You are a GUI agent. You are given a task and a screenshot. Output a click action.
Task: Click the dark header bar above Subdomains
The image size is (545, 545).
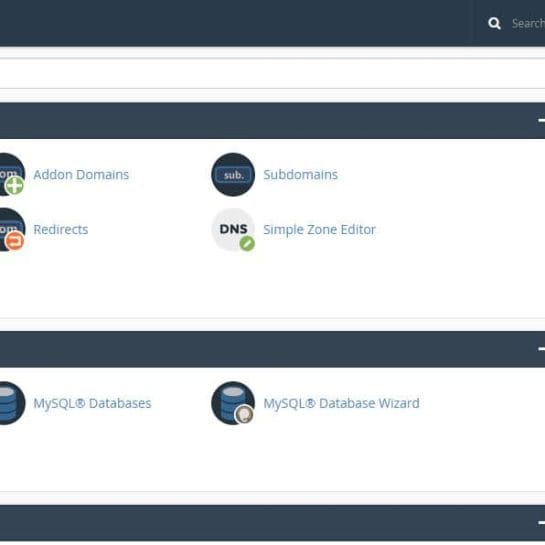(x=272, y=121)
